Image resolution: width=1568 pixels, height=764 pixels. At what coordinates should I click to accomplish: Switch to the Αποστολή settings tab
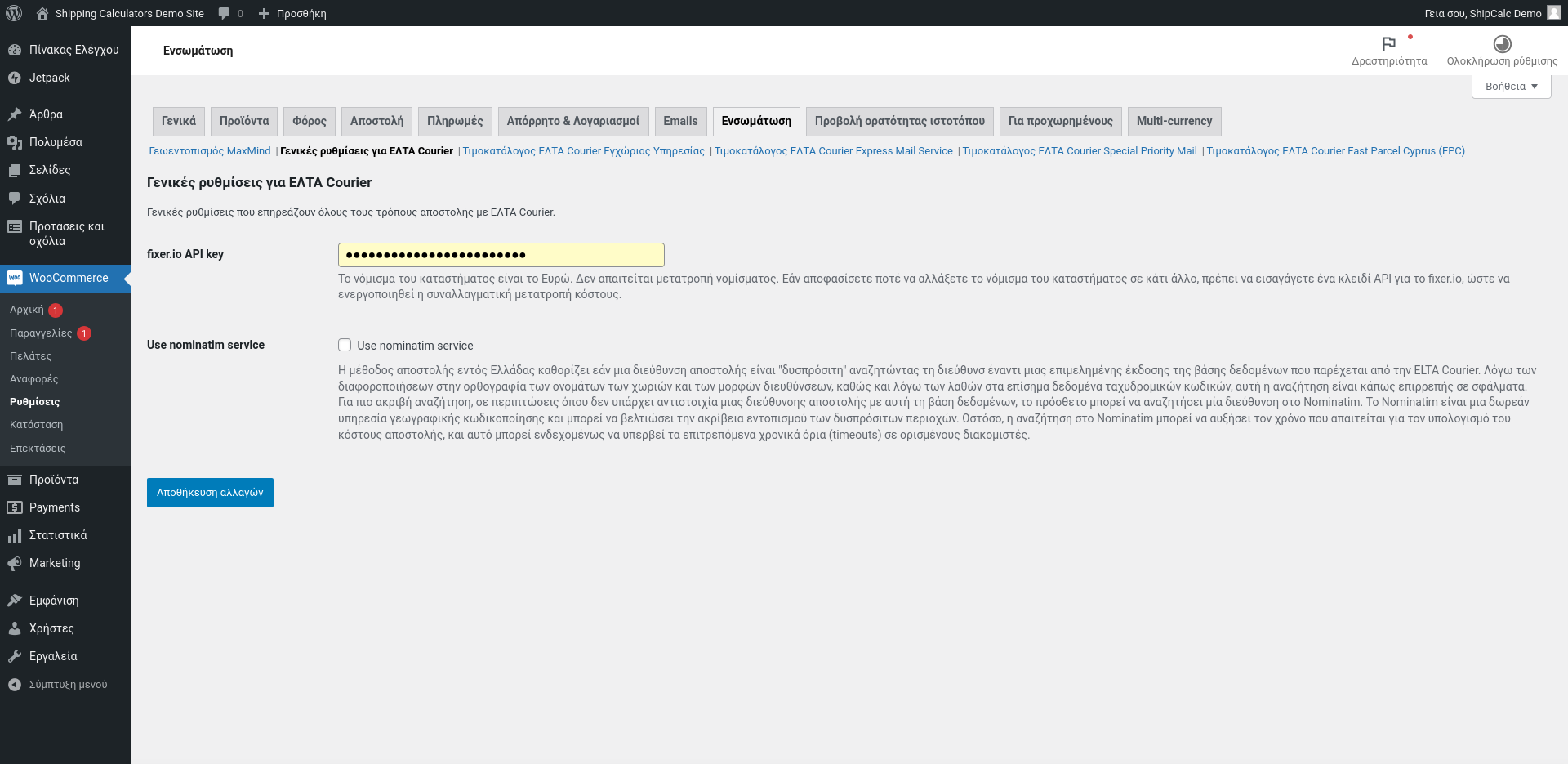pos(376,121)
